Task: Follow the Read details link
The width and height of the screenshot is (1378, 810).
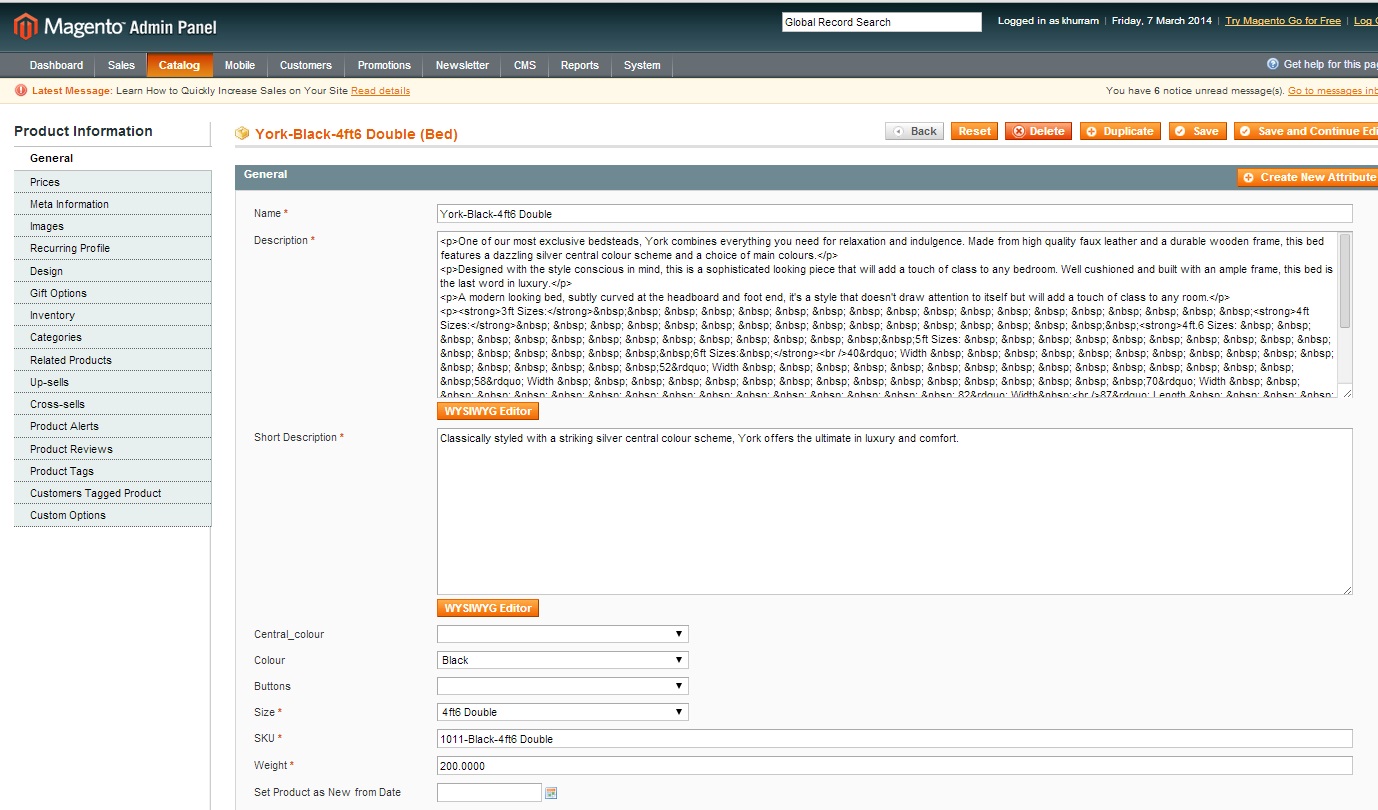Action: click(380, 91)
